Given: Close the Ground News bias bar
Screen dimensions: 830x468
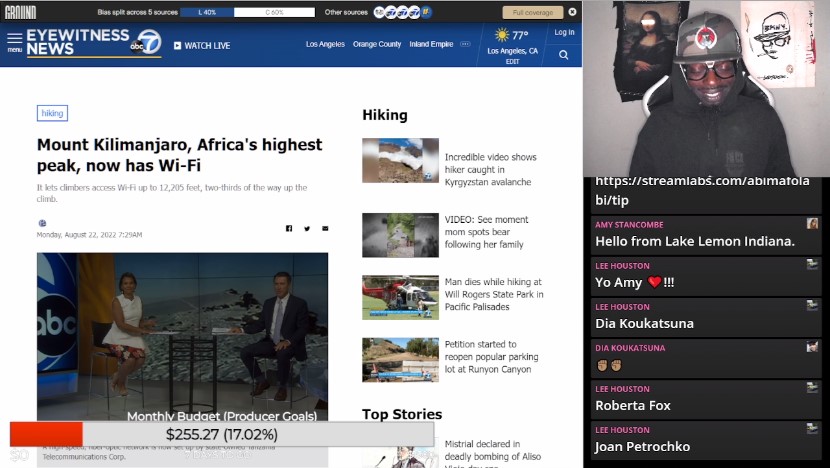Looking at the screenshot, I should (572, 12).
